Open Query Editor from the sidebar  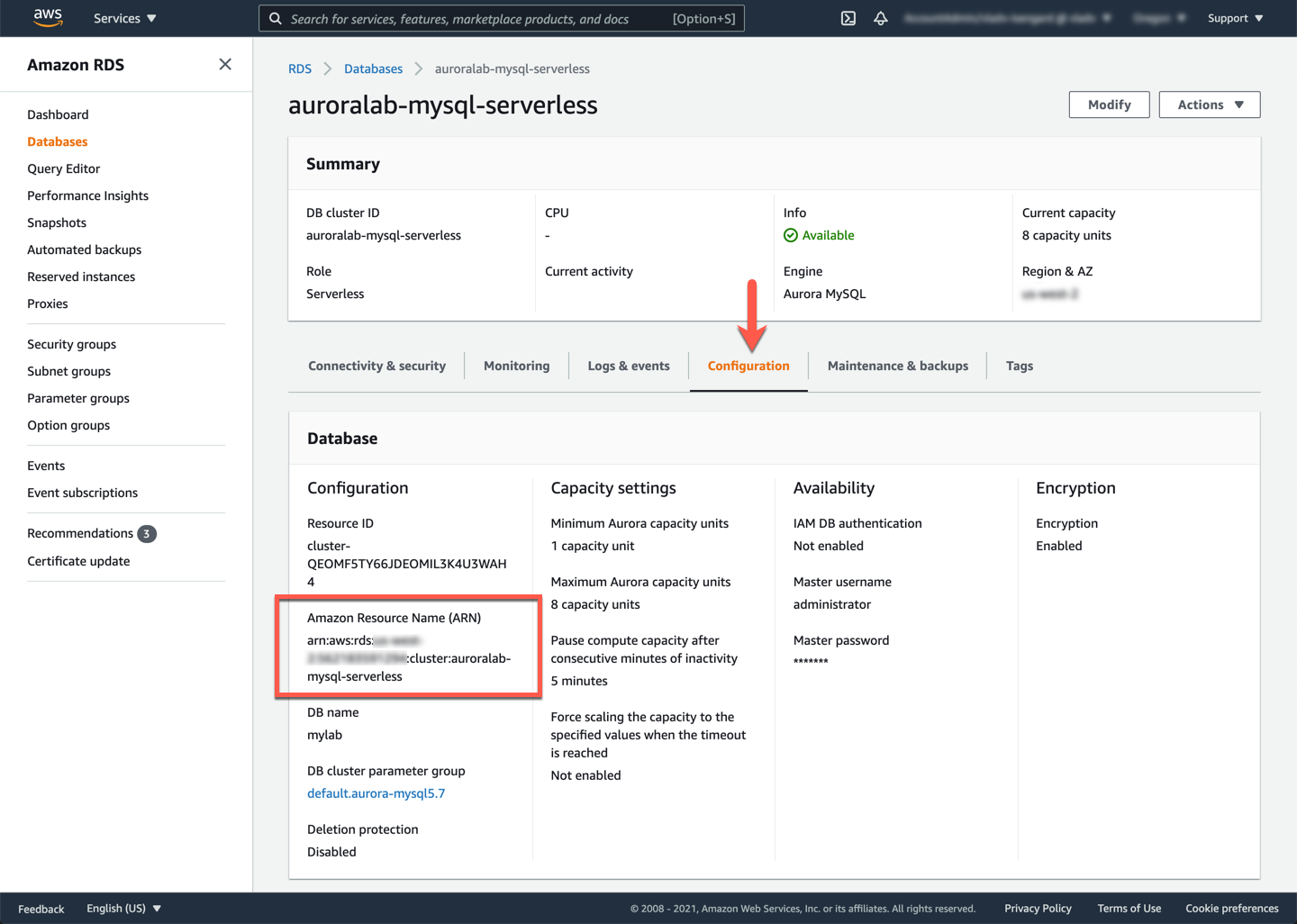63,168
